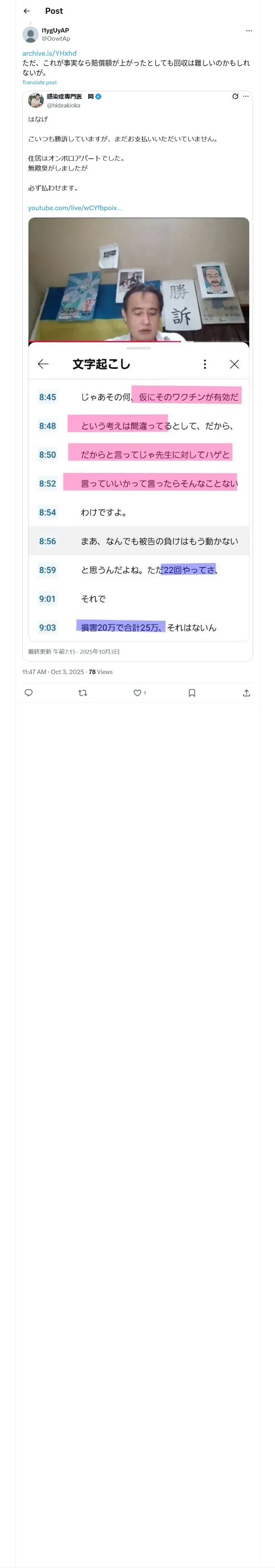275x1568 pixels.
Task: Open the youtube.com/live link
Action: tap(75, 208)
